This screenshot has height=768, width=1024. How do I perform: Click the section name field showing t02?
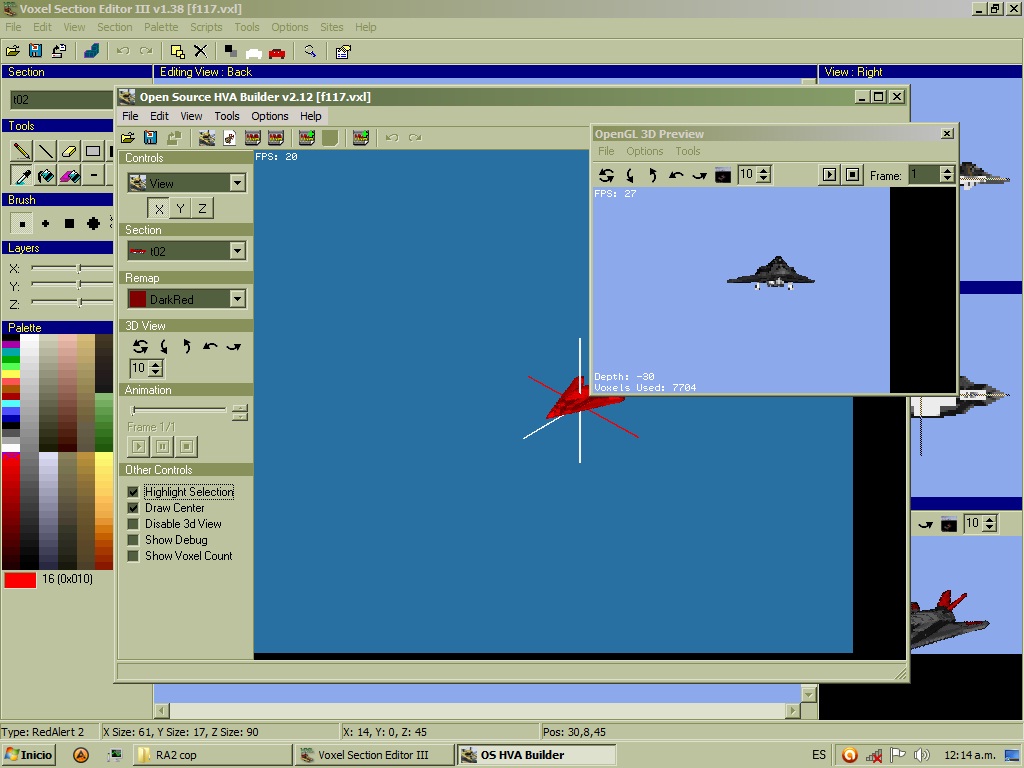tap(61, 100)
